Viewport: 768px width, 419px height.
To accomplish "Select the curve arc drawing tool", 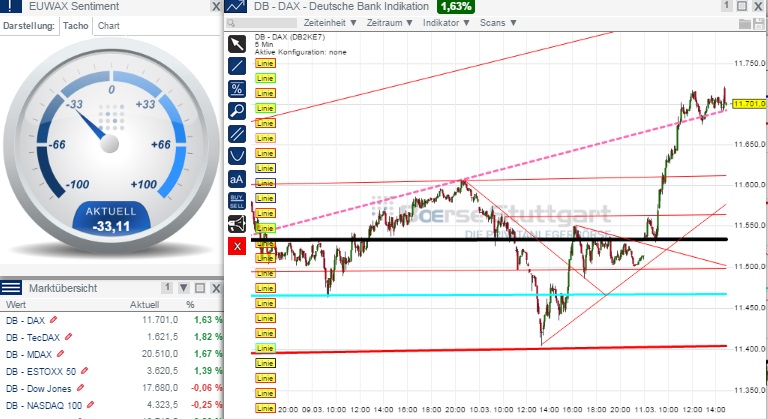I will tap(237, 156).
